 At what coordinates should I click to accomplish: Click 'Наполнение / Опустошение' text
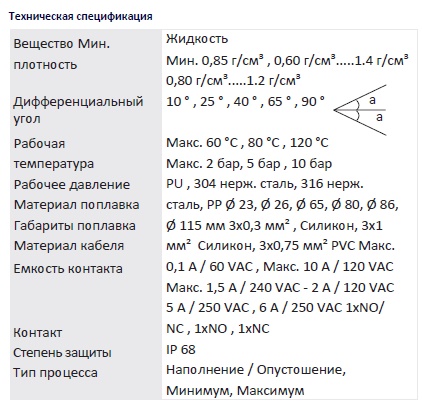(x=254, y=370)
